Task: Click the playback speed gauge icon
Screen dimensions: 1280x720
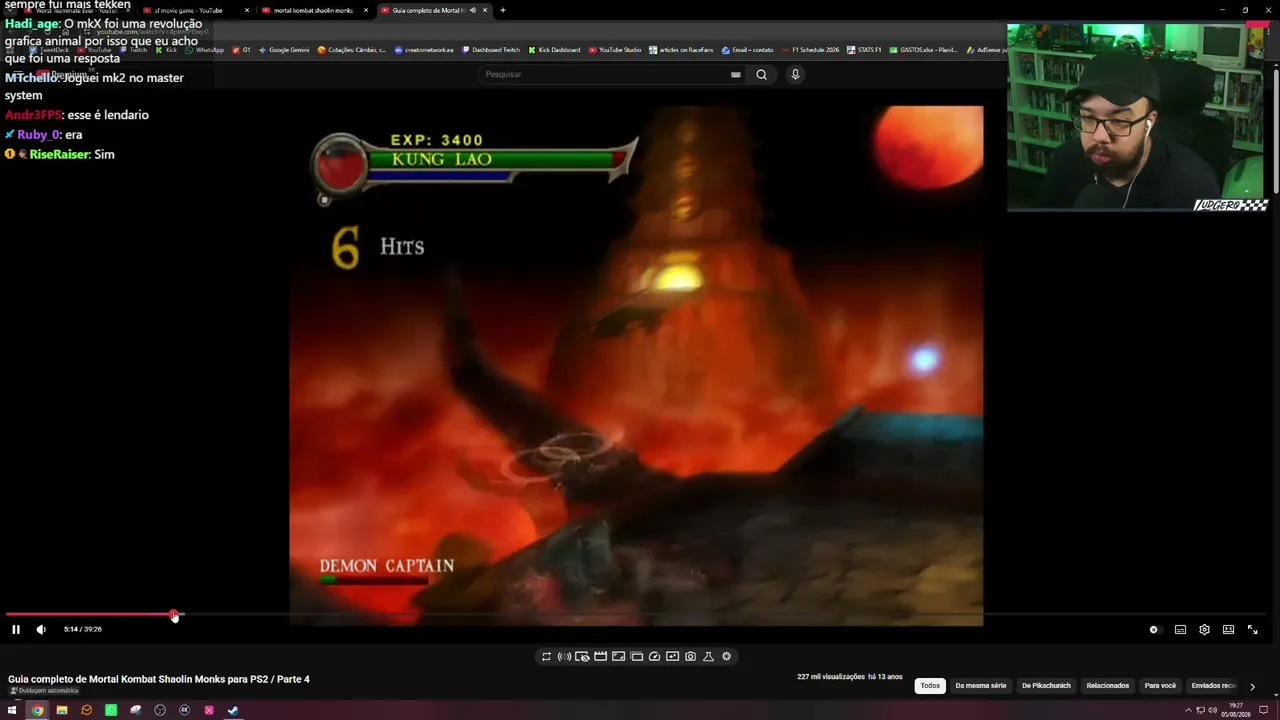Action: click(x=654, y=657)
